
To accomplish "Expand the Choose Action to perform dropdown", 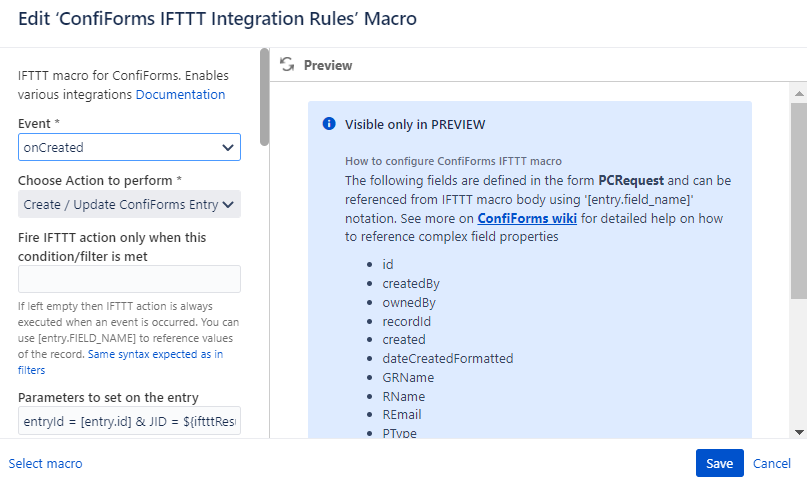I will [x=129, y=204].
